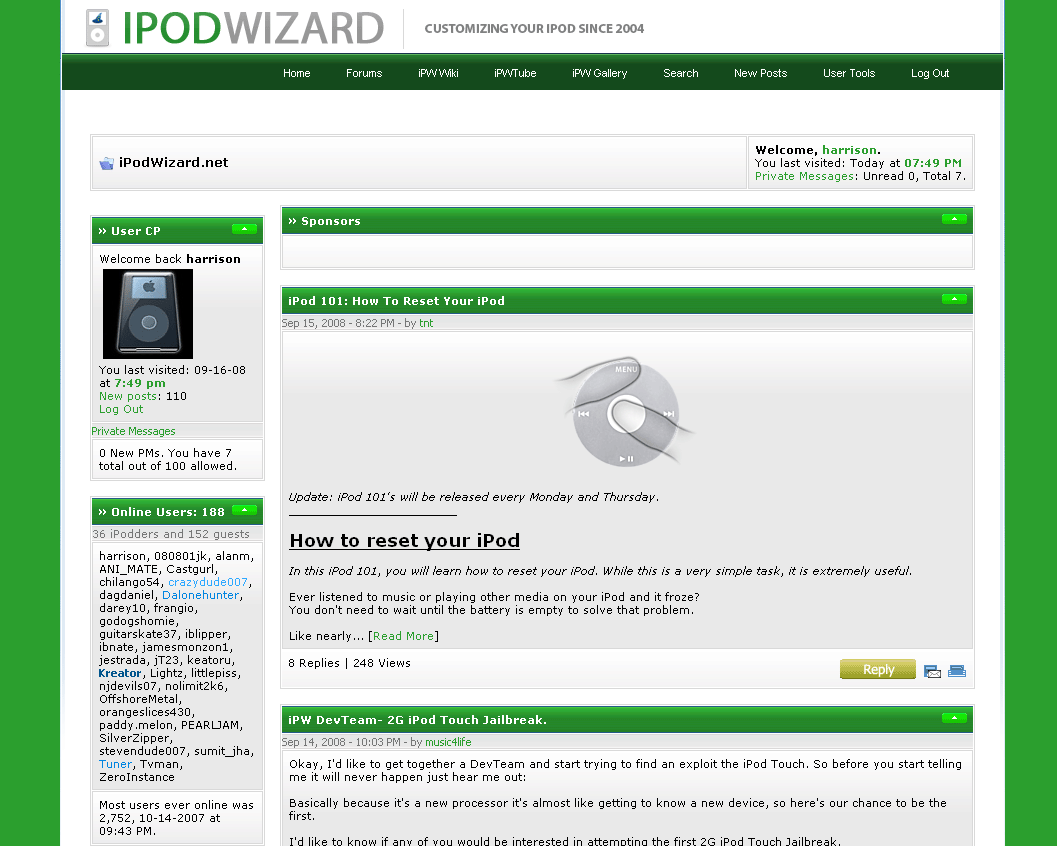This screenshot has height=846, width=1057.
Task: Click 'Sep 15, 2008 - 8:22 PM' date
Action: (x=338, y=324)
